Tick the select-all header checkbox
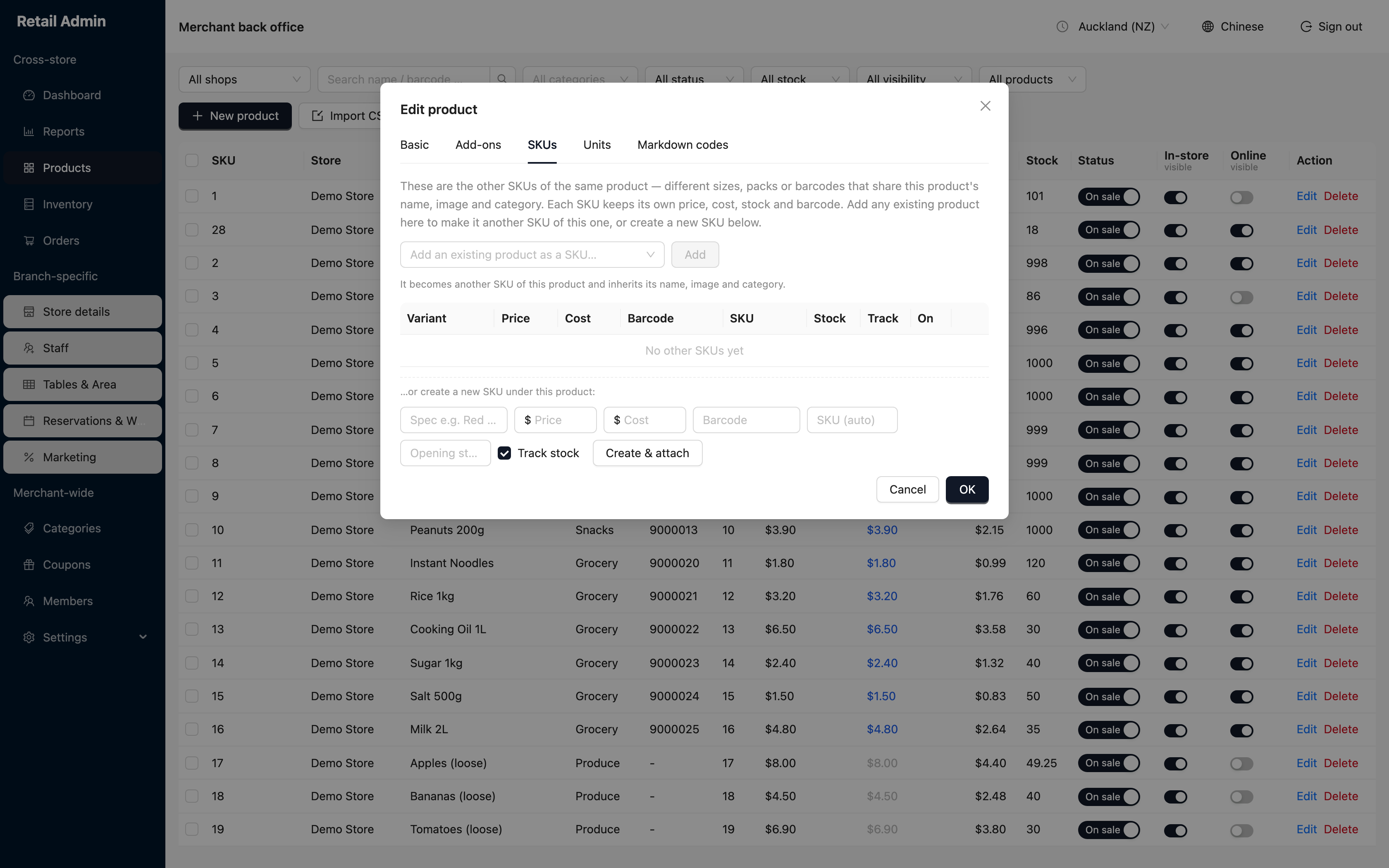This screenshot has height=868, width=1389. 192,160
